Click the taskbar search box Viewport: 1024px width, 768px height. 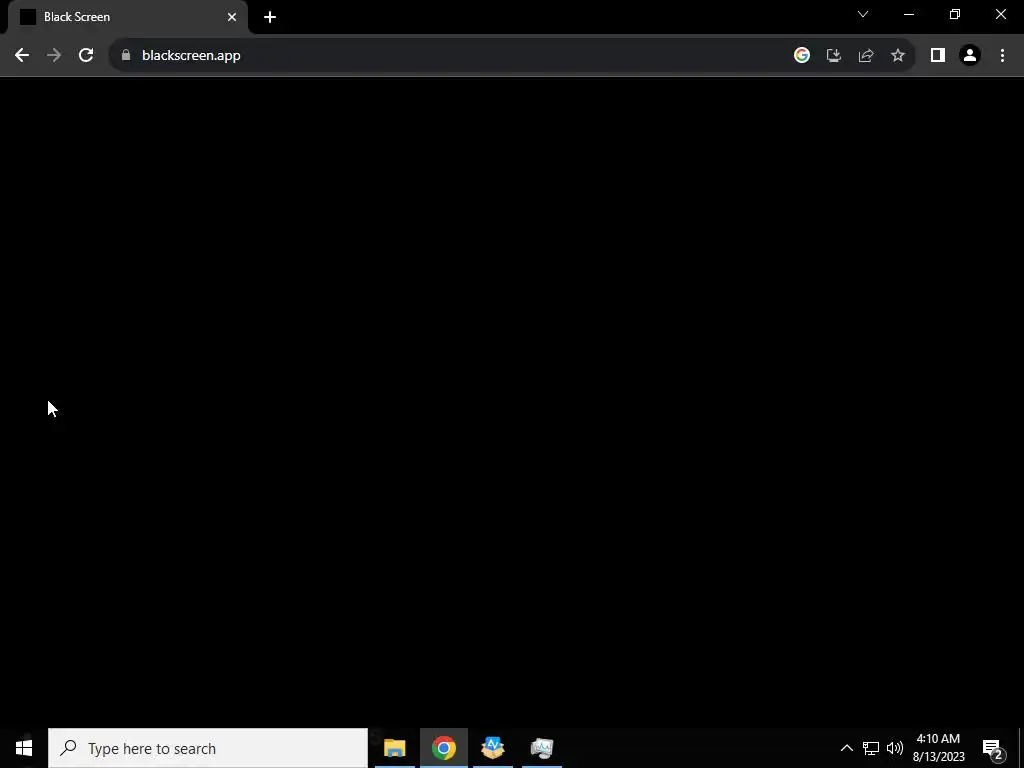point(208,748)
